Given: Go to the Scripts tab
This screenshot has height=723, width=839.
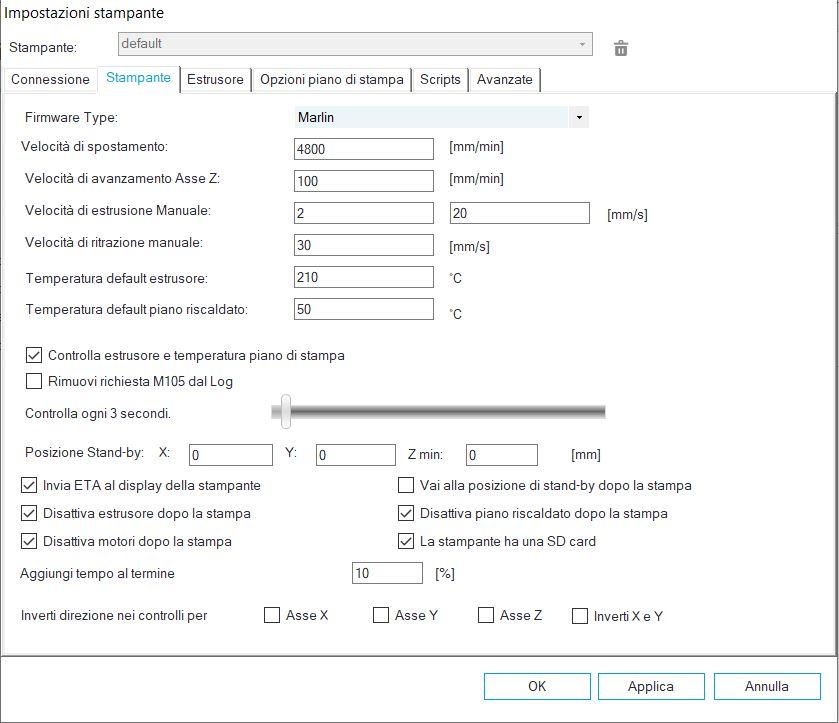Looking at the screenshot, I should pyautogui.click(x=440, y=80).
